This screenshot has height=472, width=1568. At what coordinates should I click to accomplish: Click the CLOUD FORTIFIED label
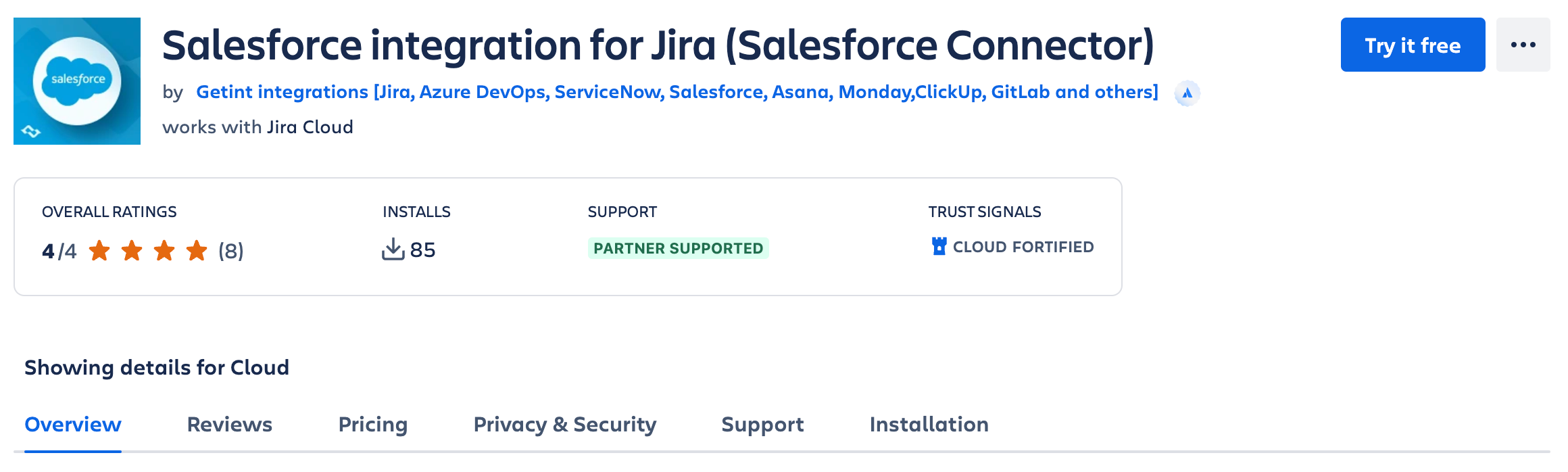(x=1023, y=247)
